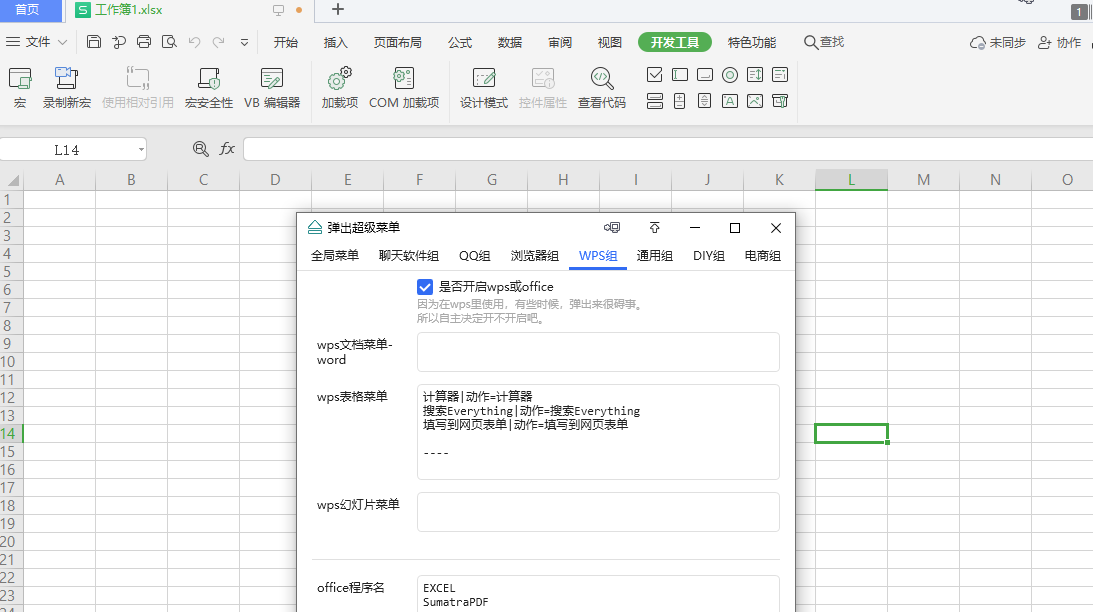1093x612 pixels.
Task: Save the workbook from quick toolbar
Action: (93, 42)
